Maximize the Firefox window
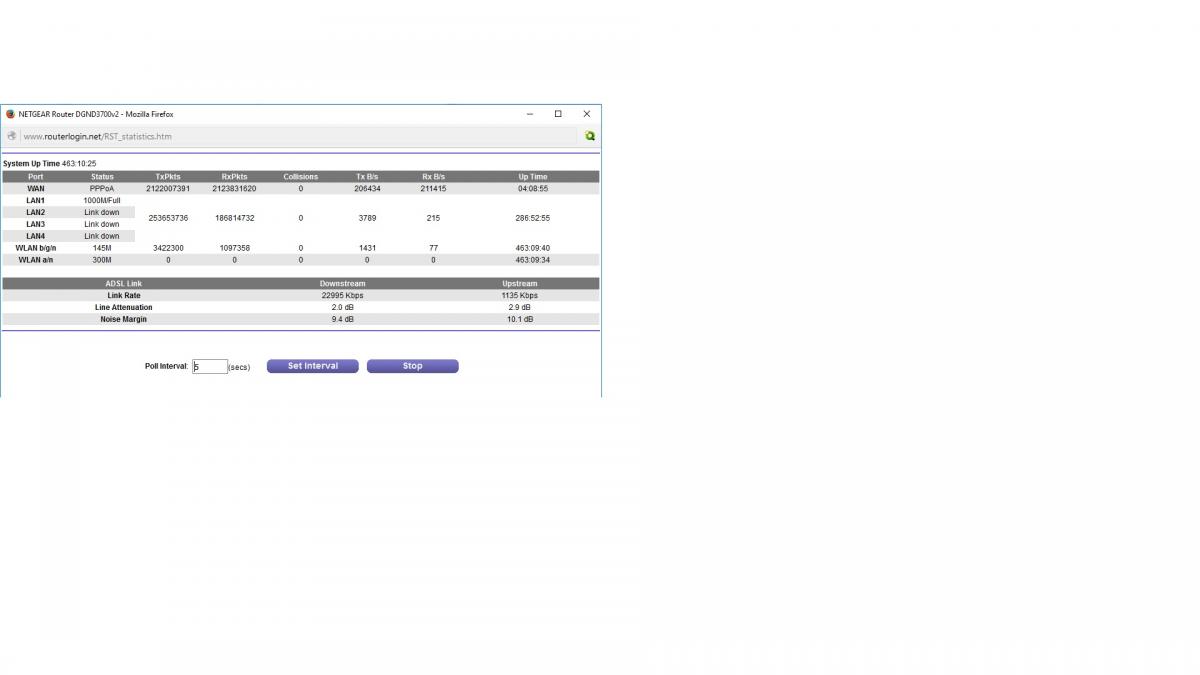 [x=558, y=114]
